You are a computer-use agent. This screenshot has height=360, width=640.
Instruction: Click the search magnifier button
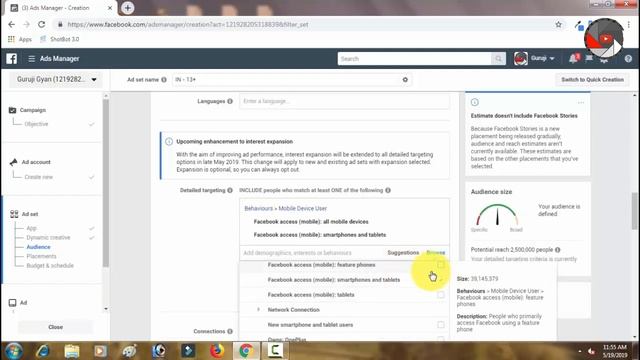click(x=498, y=59)
